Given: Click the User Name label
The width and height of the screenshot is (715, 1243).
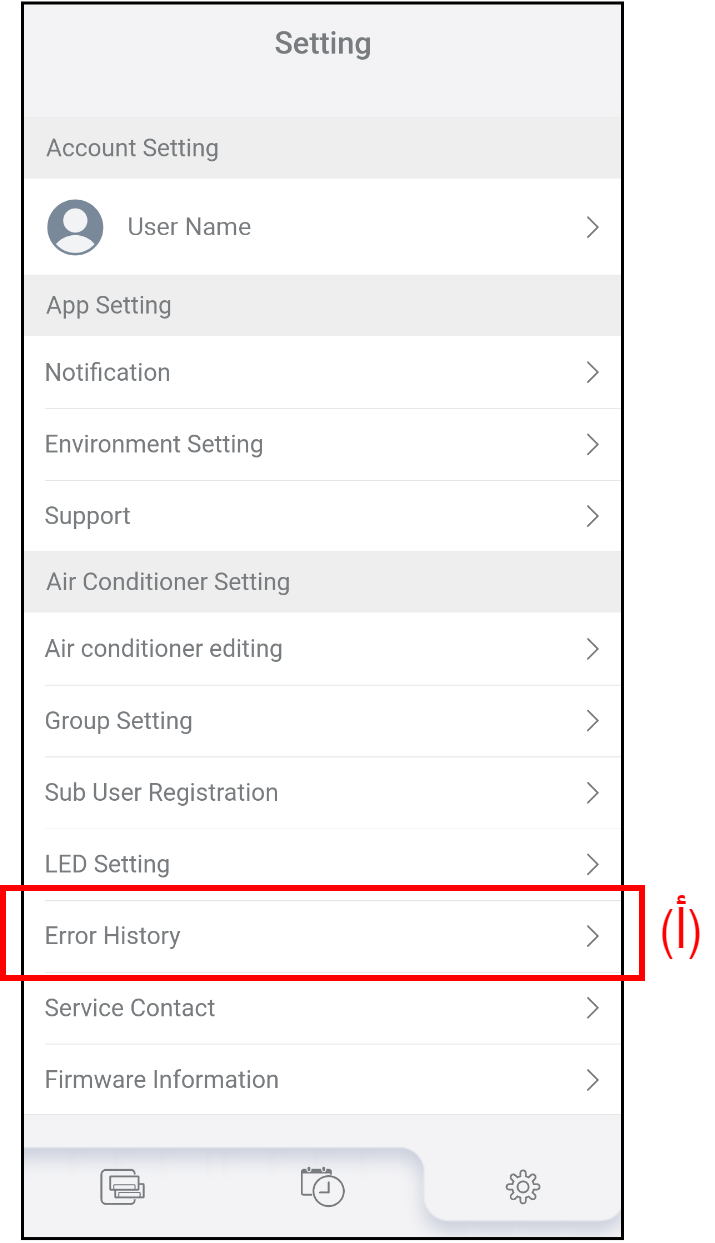Looking at the screenshot, I should point(189,227).
